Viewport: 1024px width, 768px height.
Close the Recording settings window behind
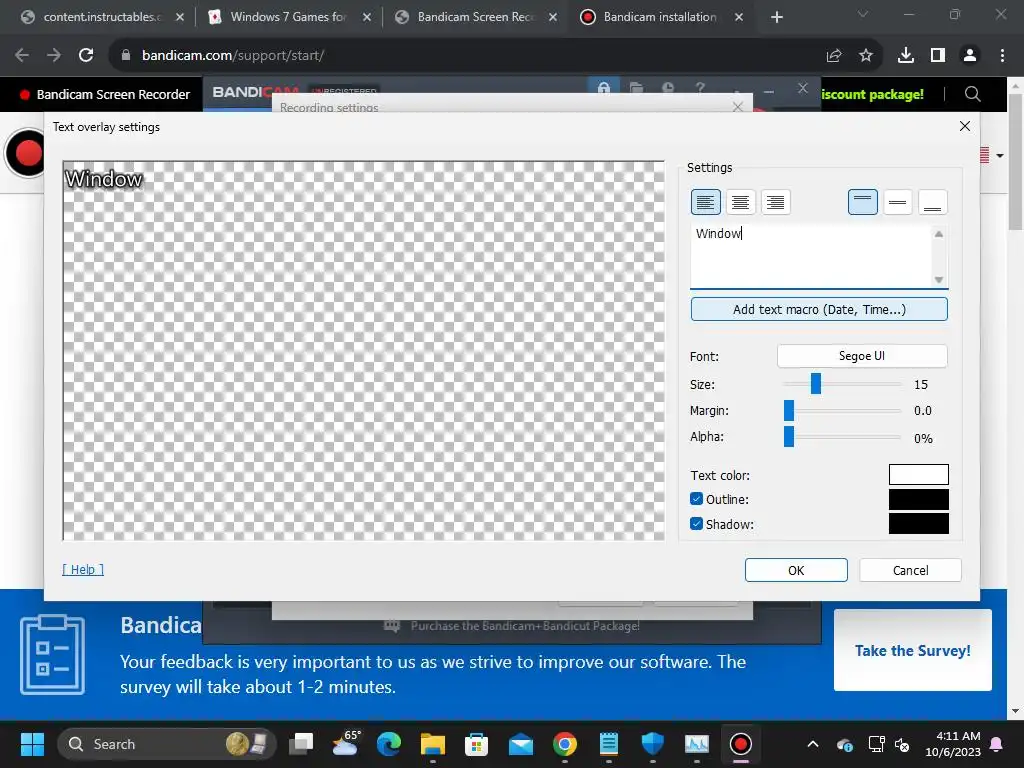pos(738,106)
